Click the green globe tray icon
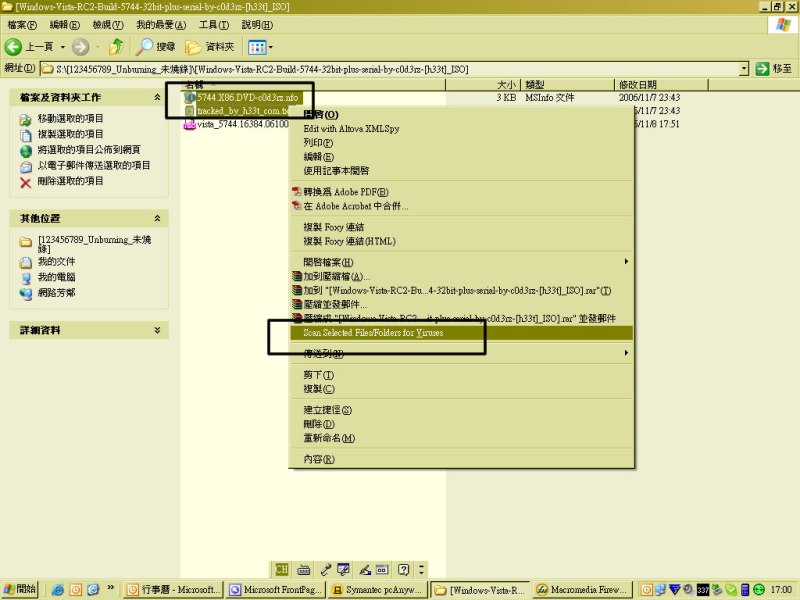This screenshot has width=800, height=600. [x=760, y=590]
